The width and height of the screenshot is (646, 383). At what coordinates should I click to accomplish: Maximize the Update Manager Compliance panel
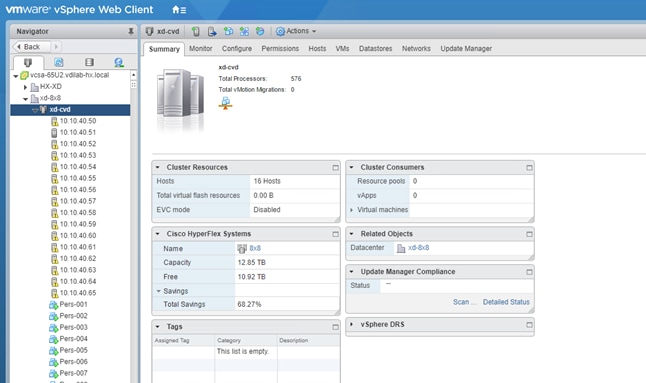(x=529, y=272)
